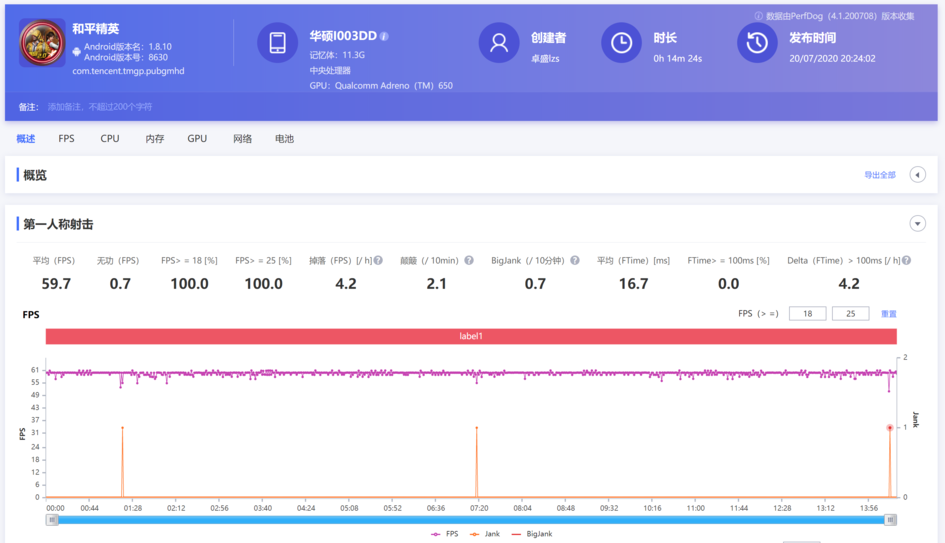Click the publish time history icon
This screenshot has width=945, height=543.
757,43
